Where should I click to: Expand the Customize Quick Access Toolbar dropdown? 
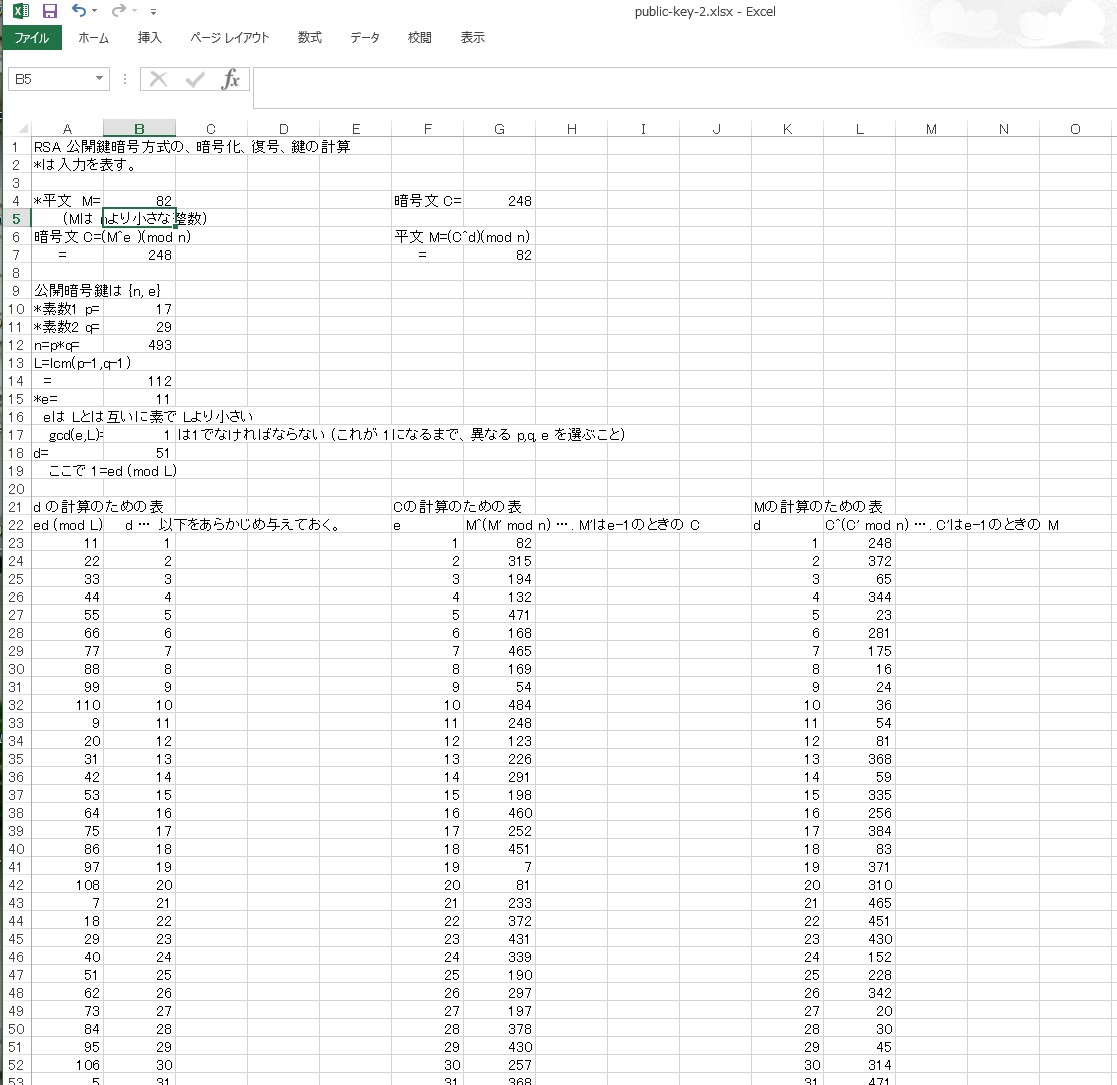click(153, 12)
